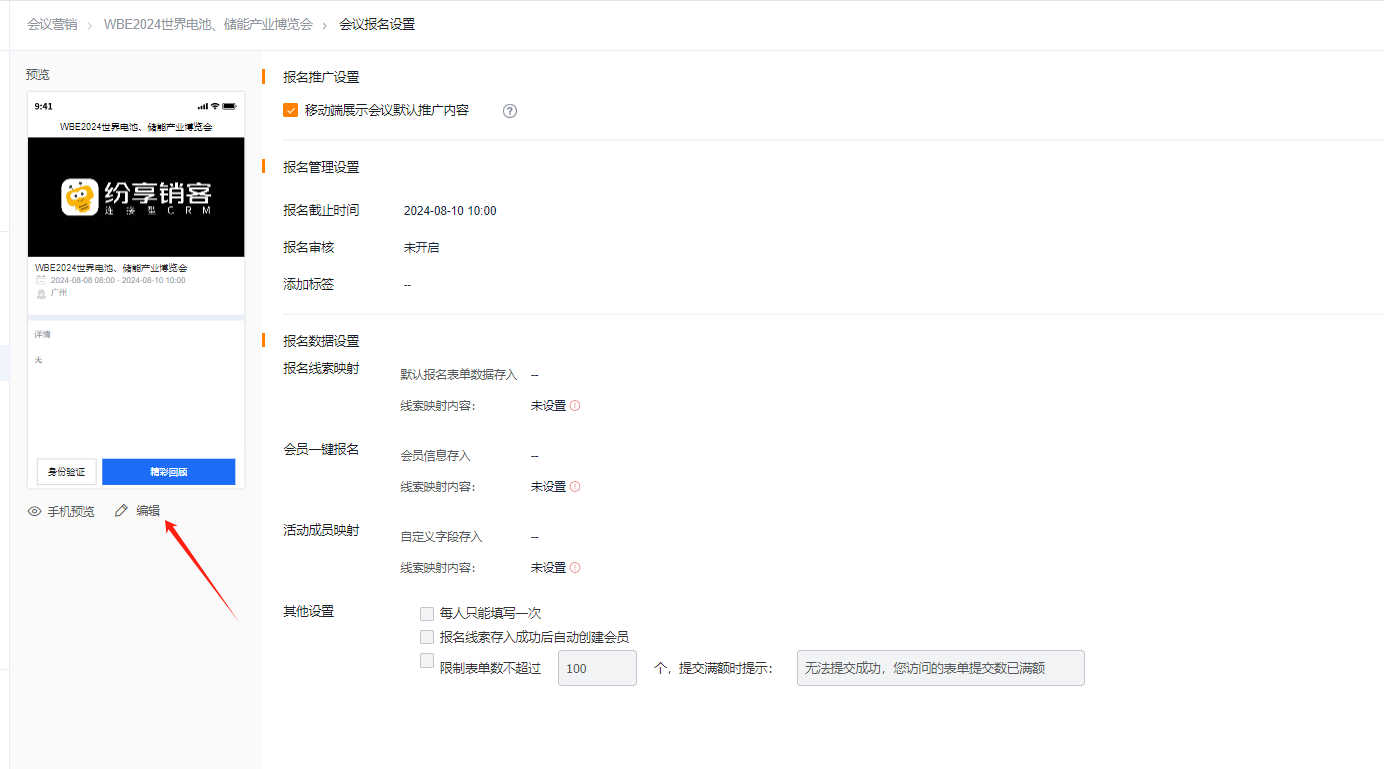Click warning icon next to 会员一键报名 未设置

(575, 487)
